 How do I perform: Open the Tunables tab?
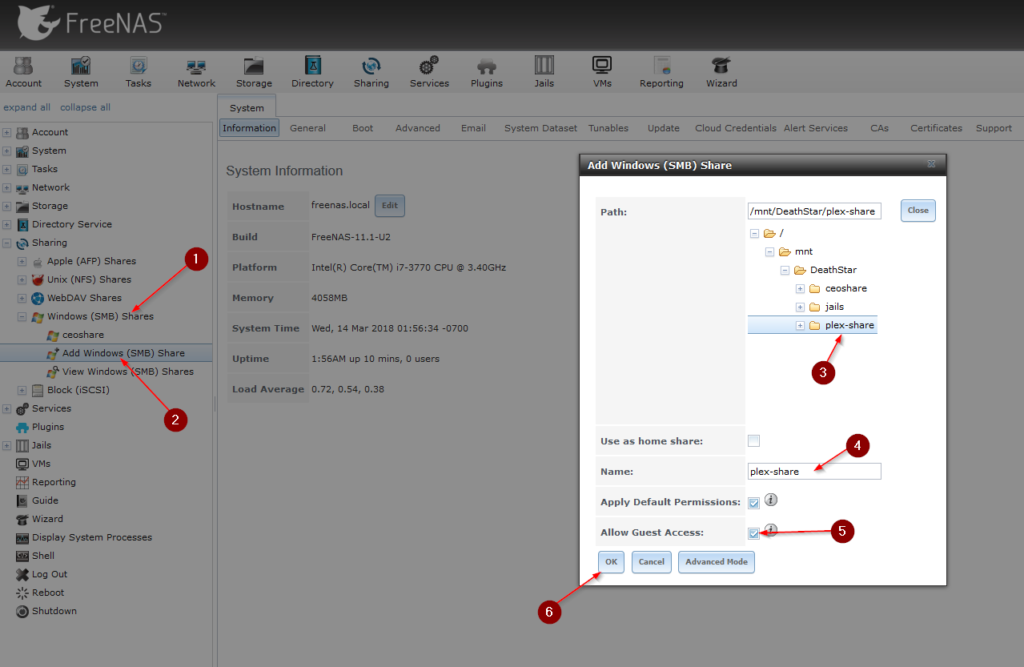pos(608,128)
